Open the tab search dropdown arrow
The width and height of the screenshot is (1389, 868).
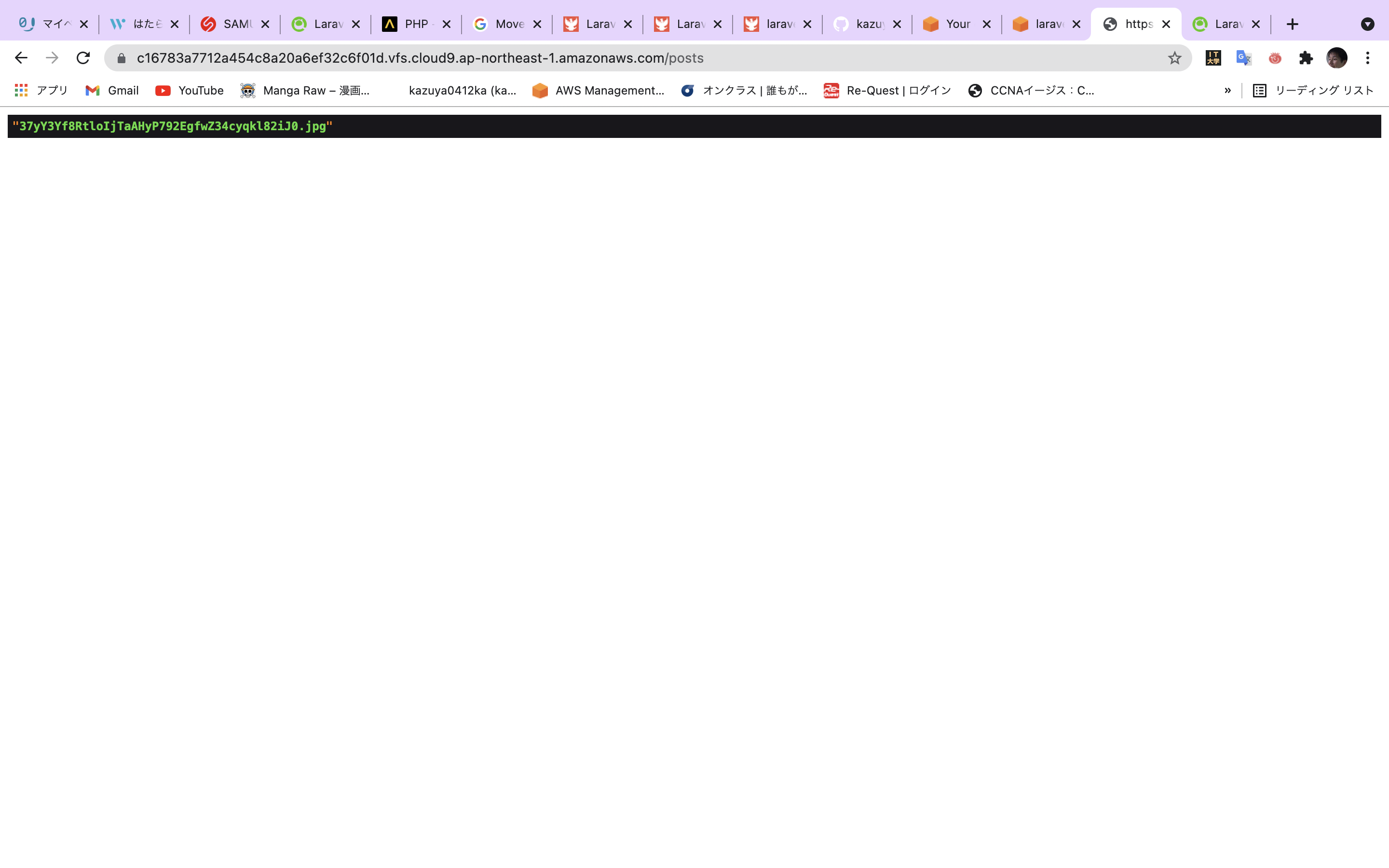coord(1368,24)
